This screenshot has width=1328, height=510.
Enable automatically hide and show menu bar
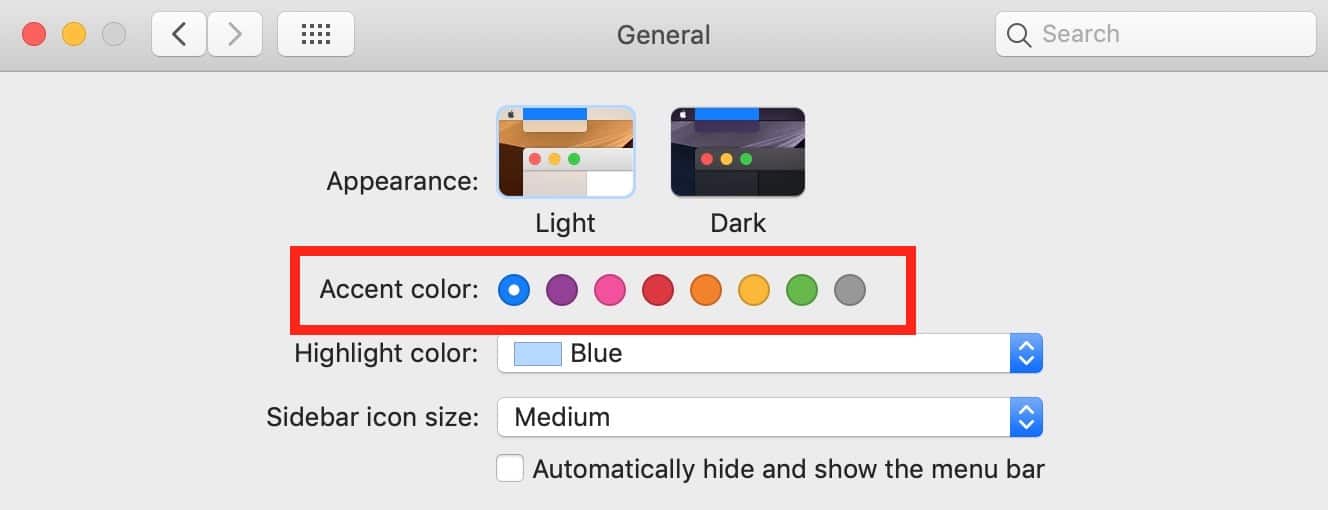click(x=510, y=468)
